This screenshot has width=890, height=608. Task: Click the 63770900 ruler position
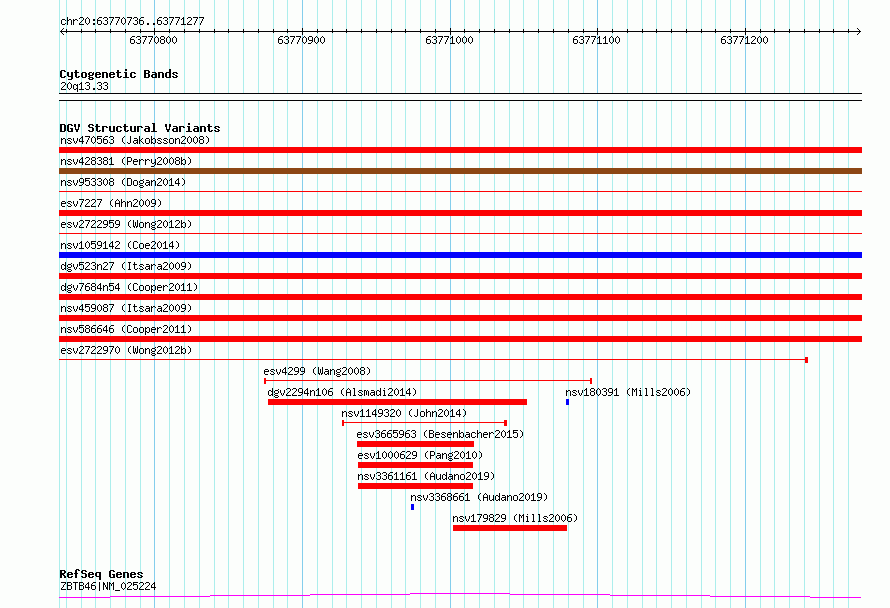coord(301,40)
